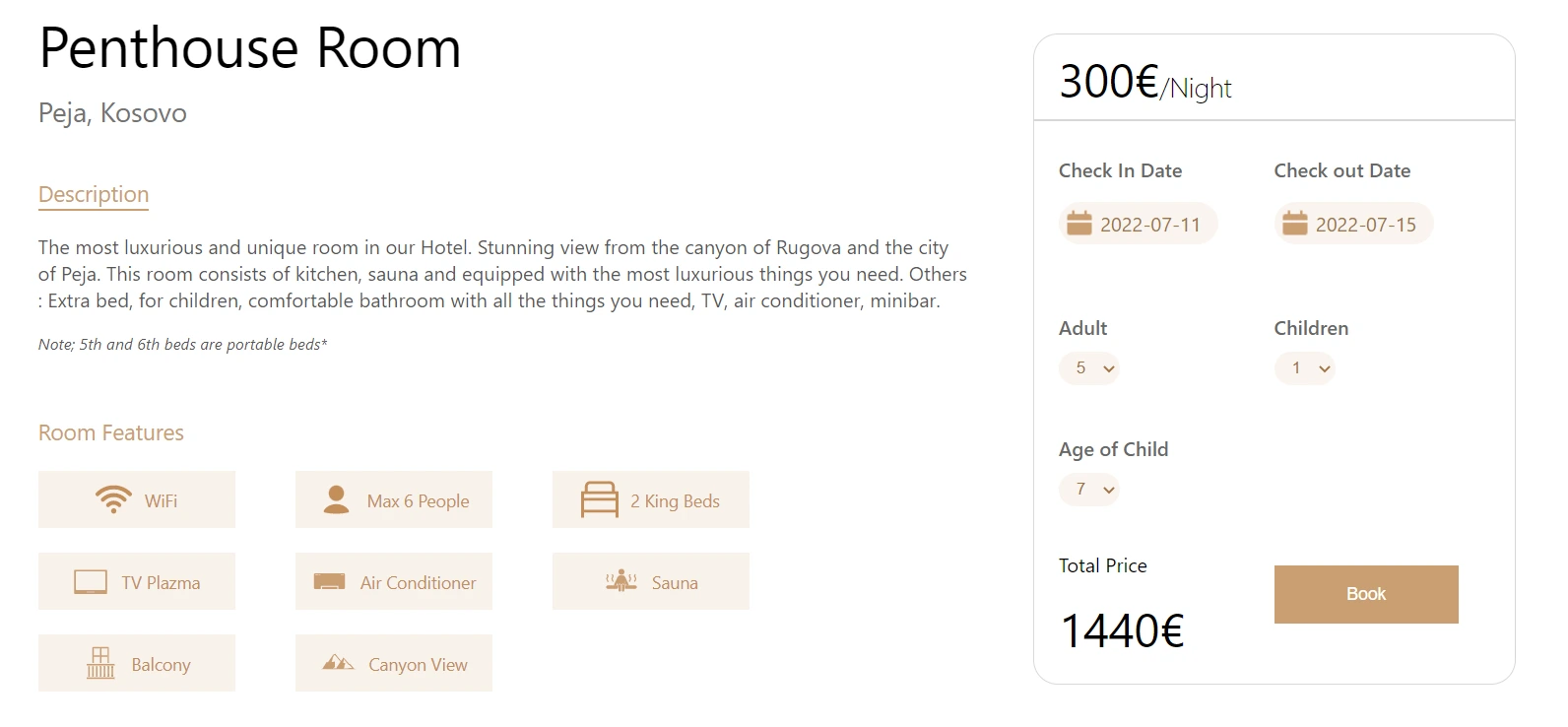Screen dimensions: 1568x727
Task: Open the Age of Child dropdown
Action: 1089,490
